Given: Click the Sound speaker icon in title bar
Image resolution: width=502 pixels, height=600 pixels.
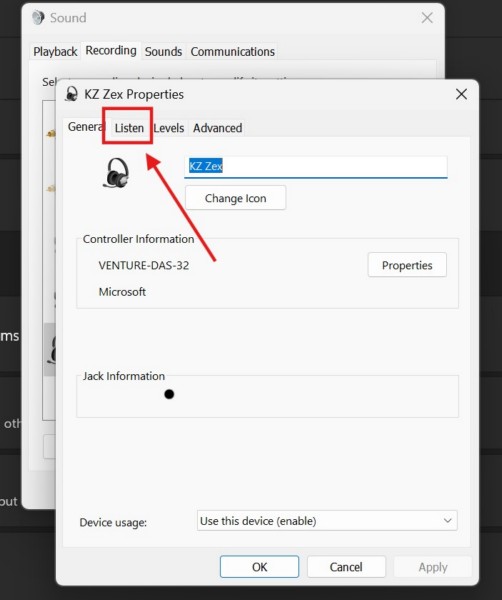Looking at the screenshot, I should click(x=38, y=18).
